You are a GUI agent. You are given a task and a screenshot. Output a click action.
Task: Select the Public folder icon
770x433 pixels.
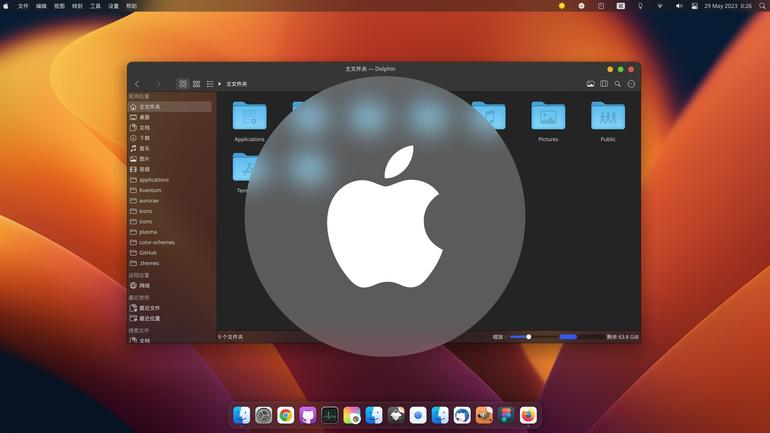point(608,115)
